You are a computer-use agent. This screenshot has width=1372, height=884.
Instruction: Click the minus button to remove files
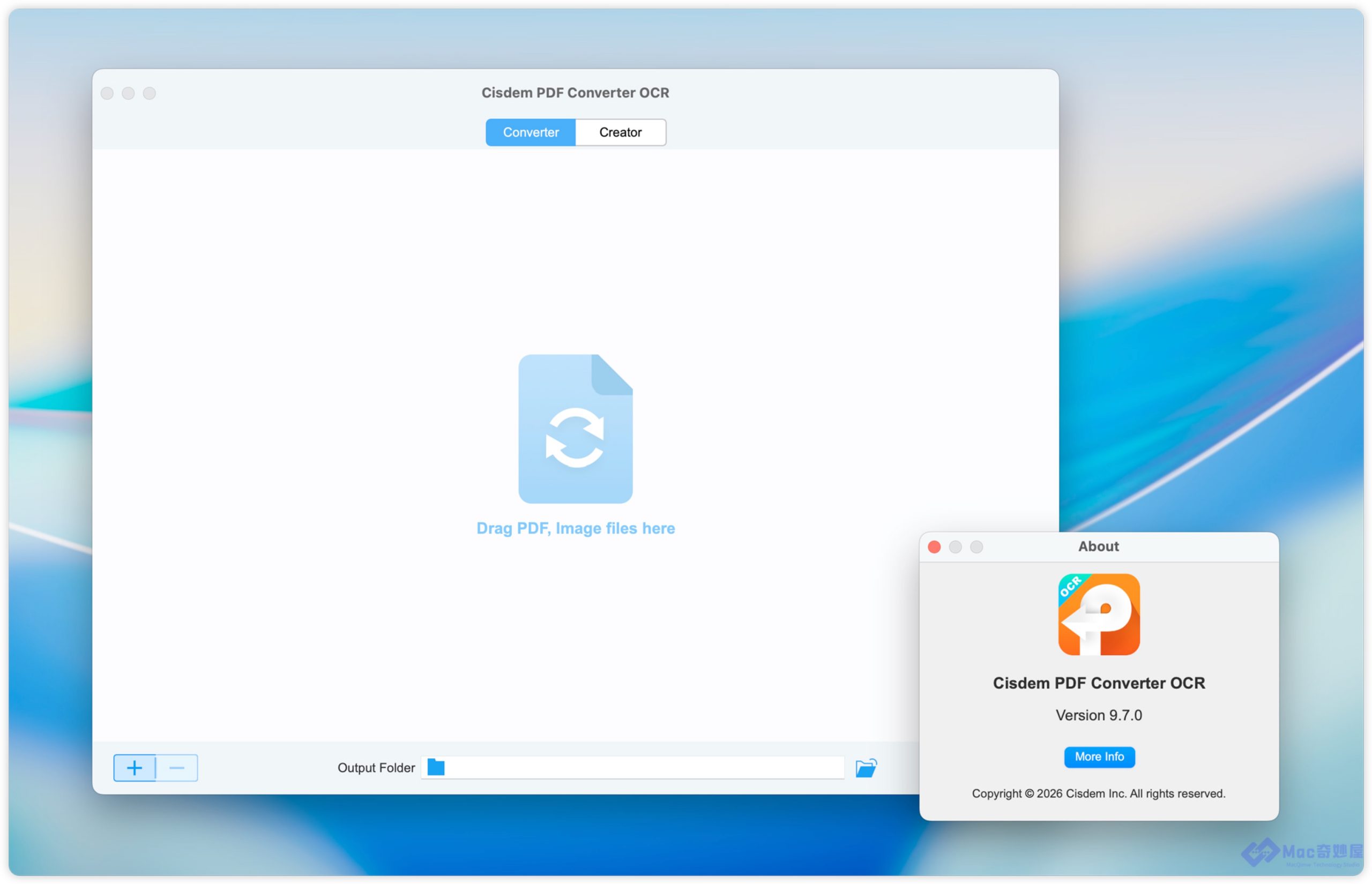pyautogui.click(x=177, y=767)
